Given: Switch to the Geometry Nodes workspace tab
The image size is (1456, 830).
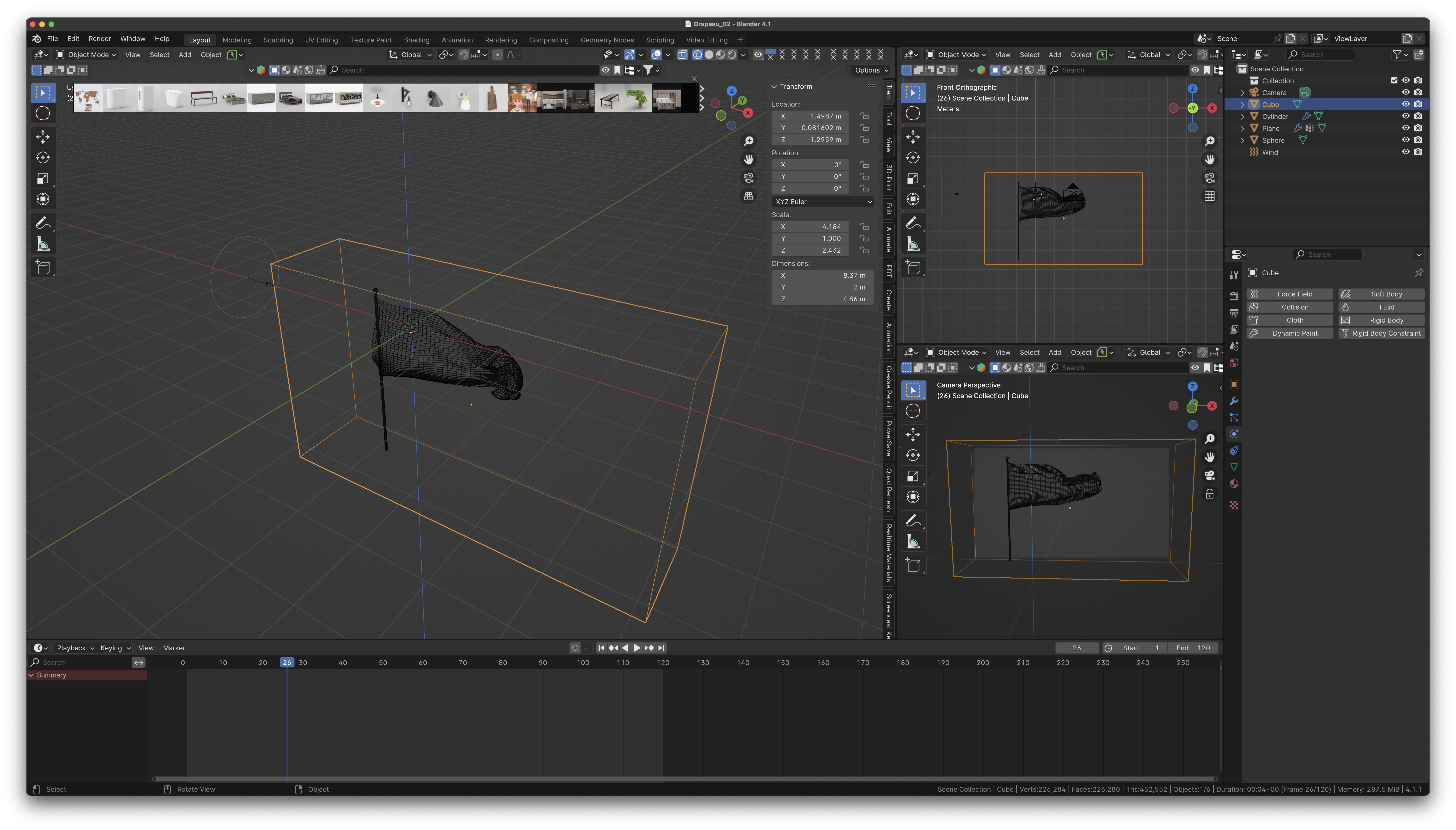Looking at the screenshot, I should [607, 40].
